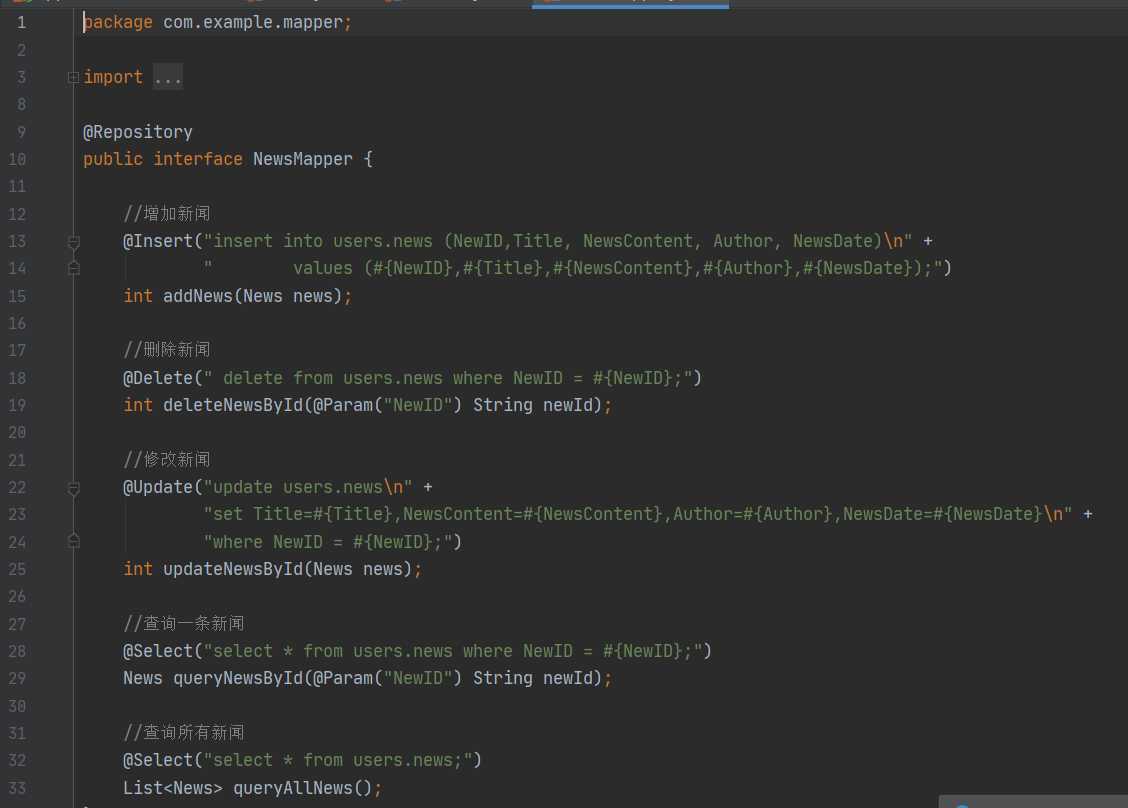Click the News return type on line 29
The width and height of the screenshot is (1128, 808).
point(142,678)
